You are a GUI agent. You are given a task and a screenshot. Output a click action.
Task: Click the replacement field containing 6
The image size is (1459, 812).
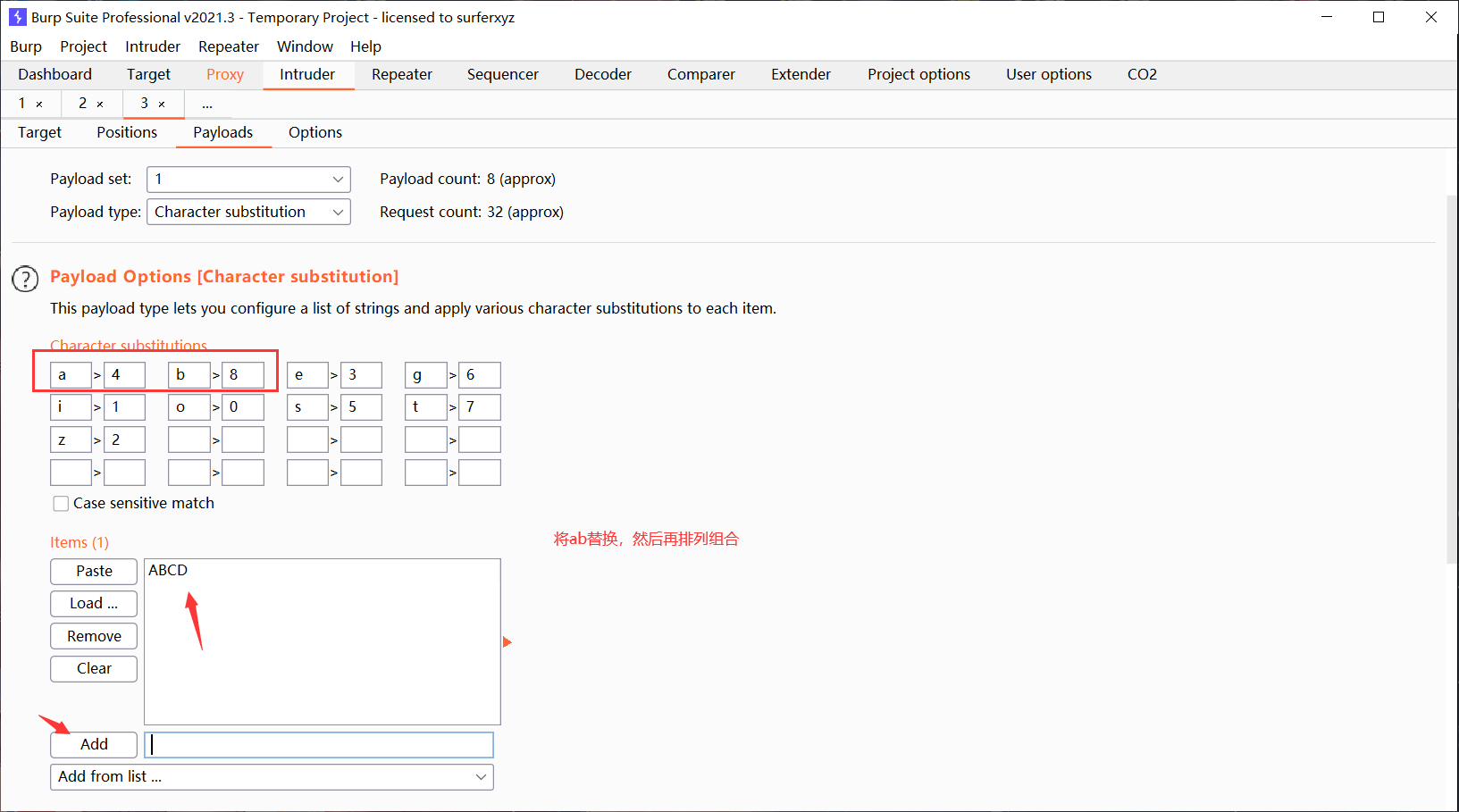(480, 375)
